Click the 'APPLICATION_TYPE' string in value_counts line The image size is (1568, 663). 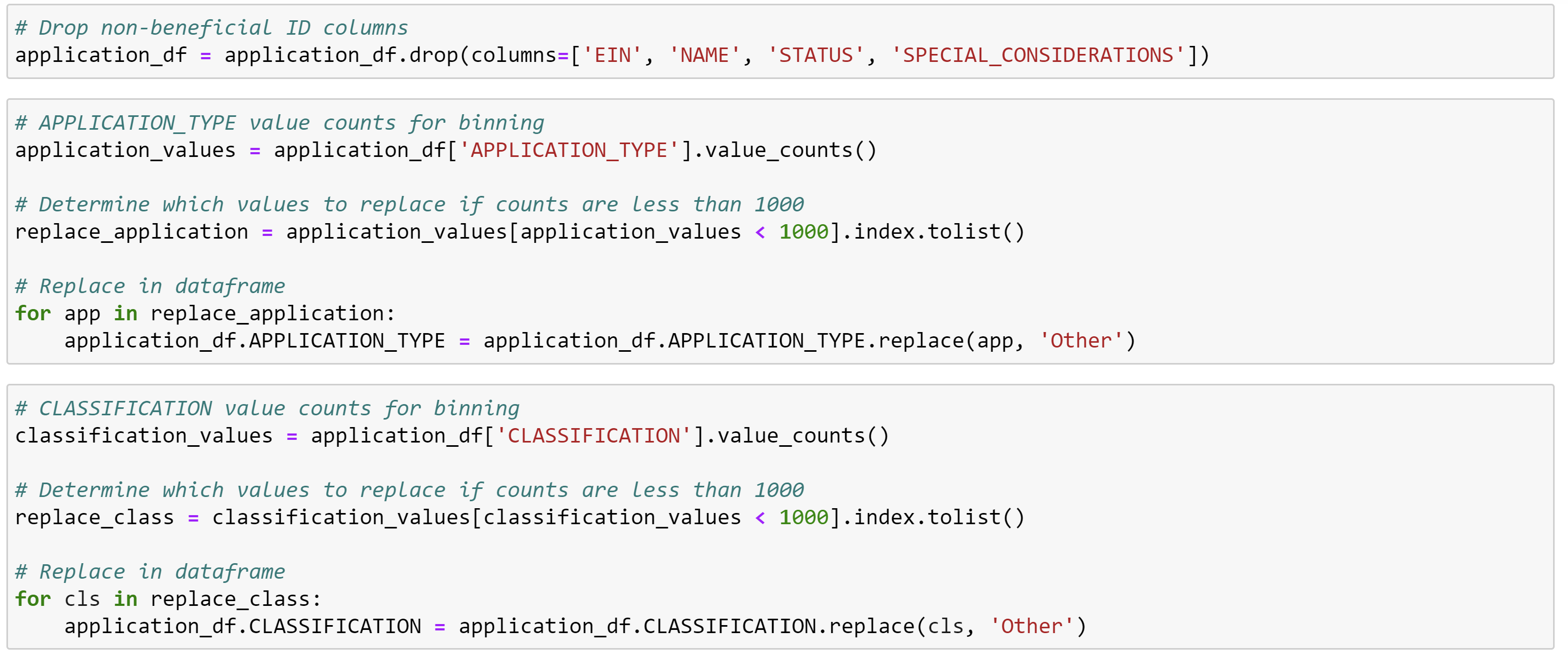(x=569, y=151)
